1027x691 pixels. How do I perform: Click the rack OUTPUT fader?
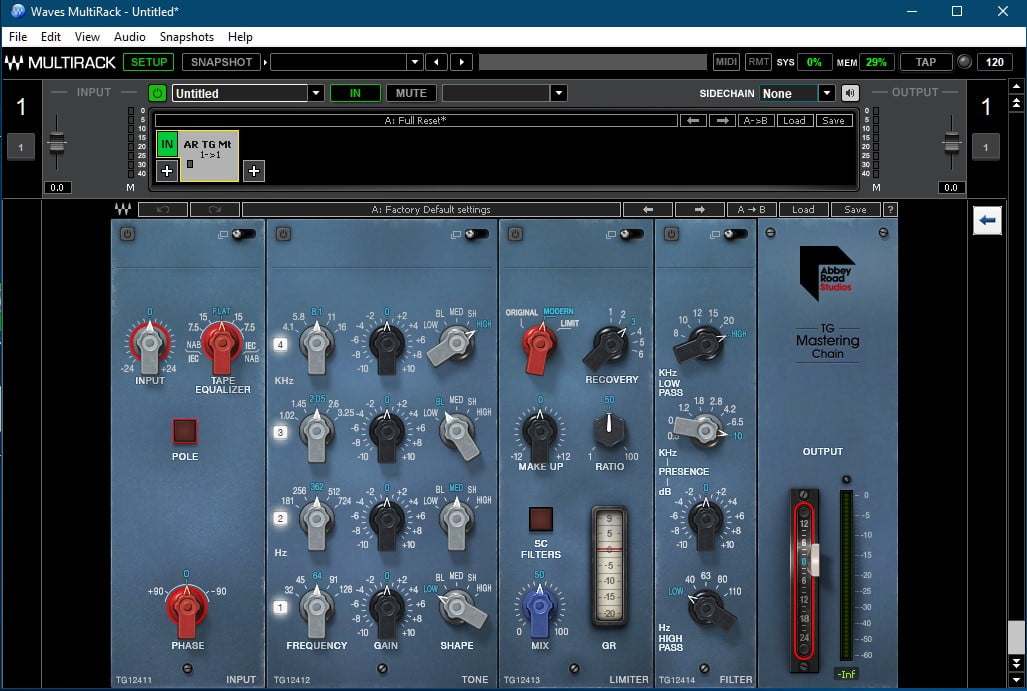(x=952, y=142)
